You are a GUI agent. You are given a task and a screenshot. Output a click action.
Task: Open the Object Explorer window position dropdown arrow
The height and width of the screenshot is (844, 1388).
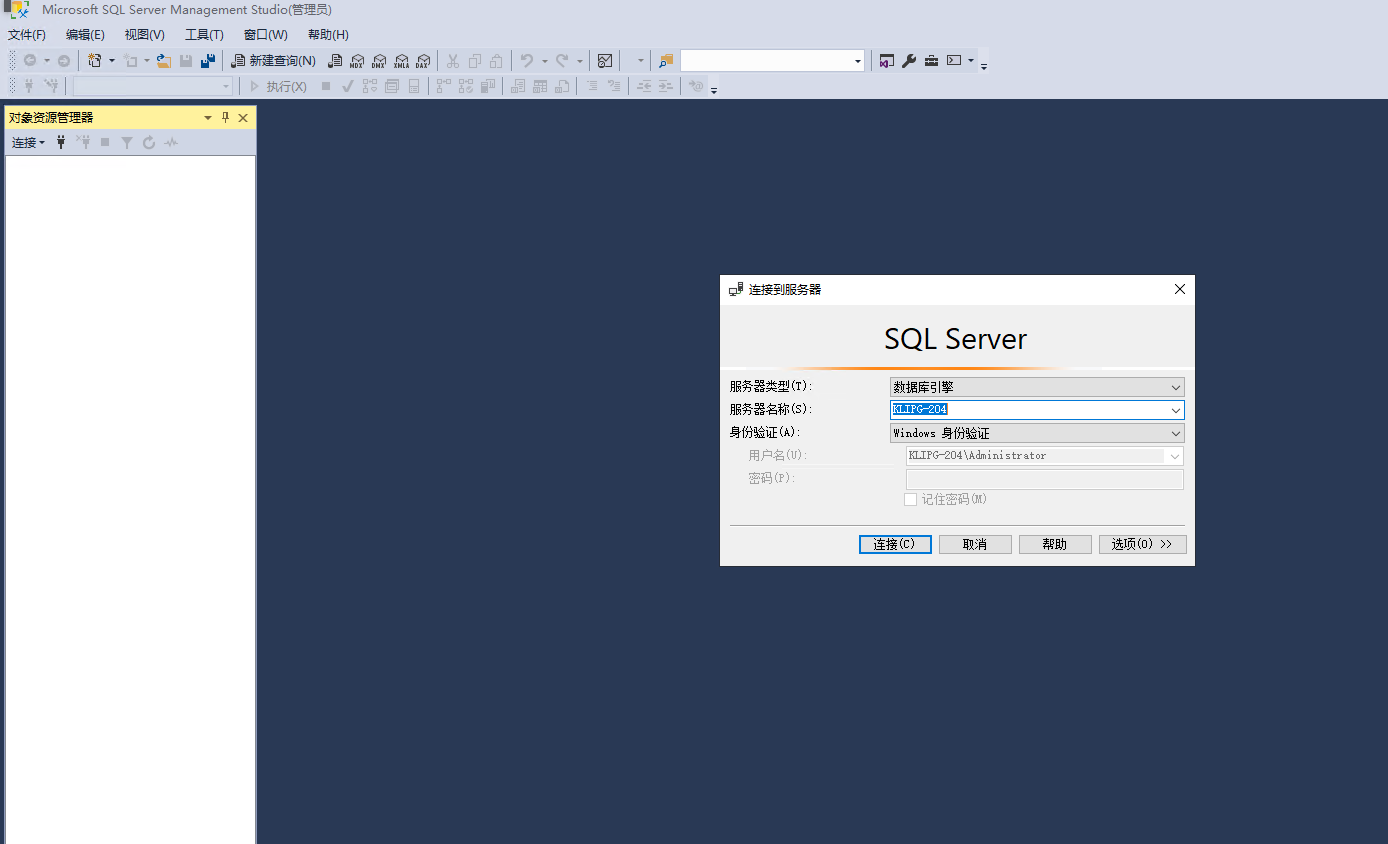tap(208, 118)
